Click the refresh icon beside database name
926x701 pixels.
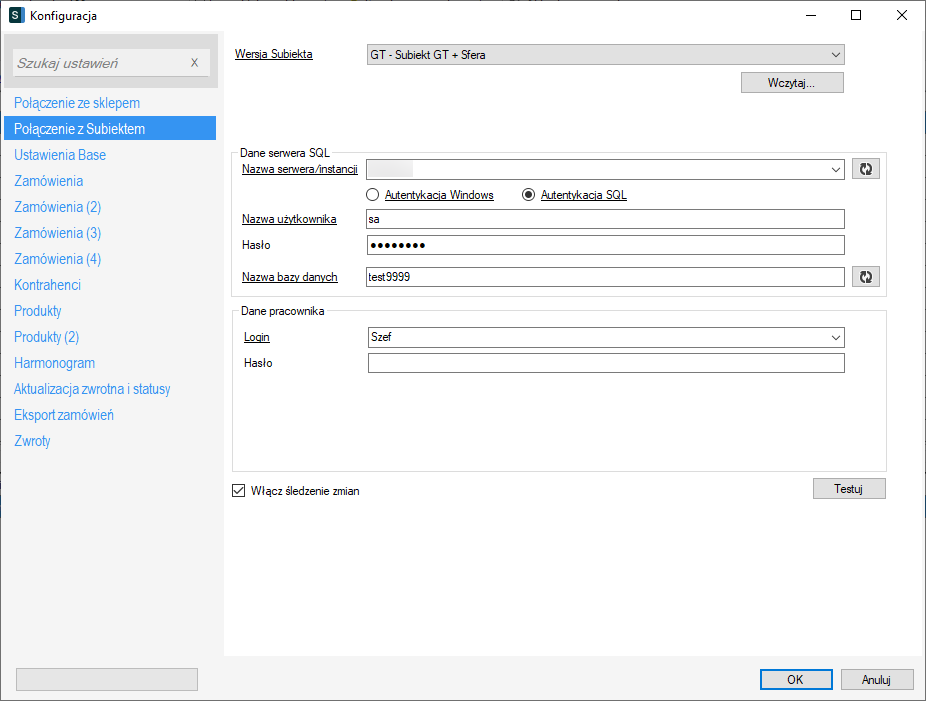tap(865, 277)
